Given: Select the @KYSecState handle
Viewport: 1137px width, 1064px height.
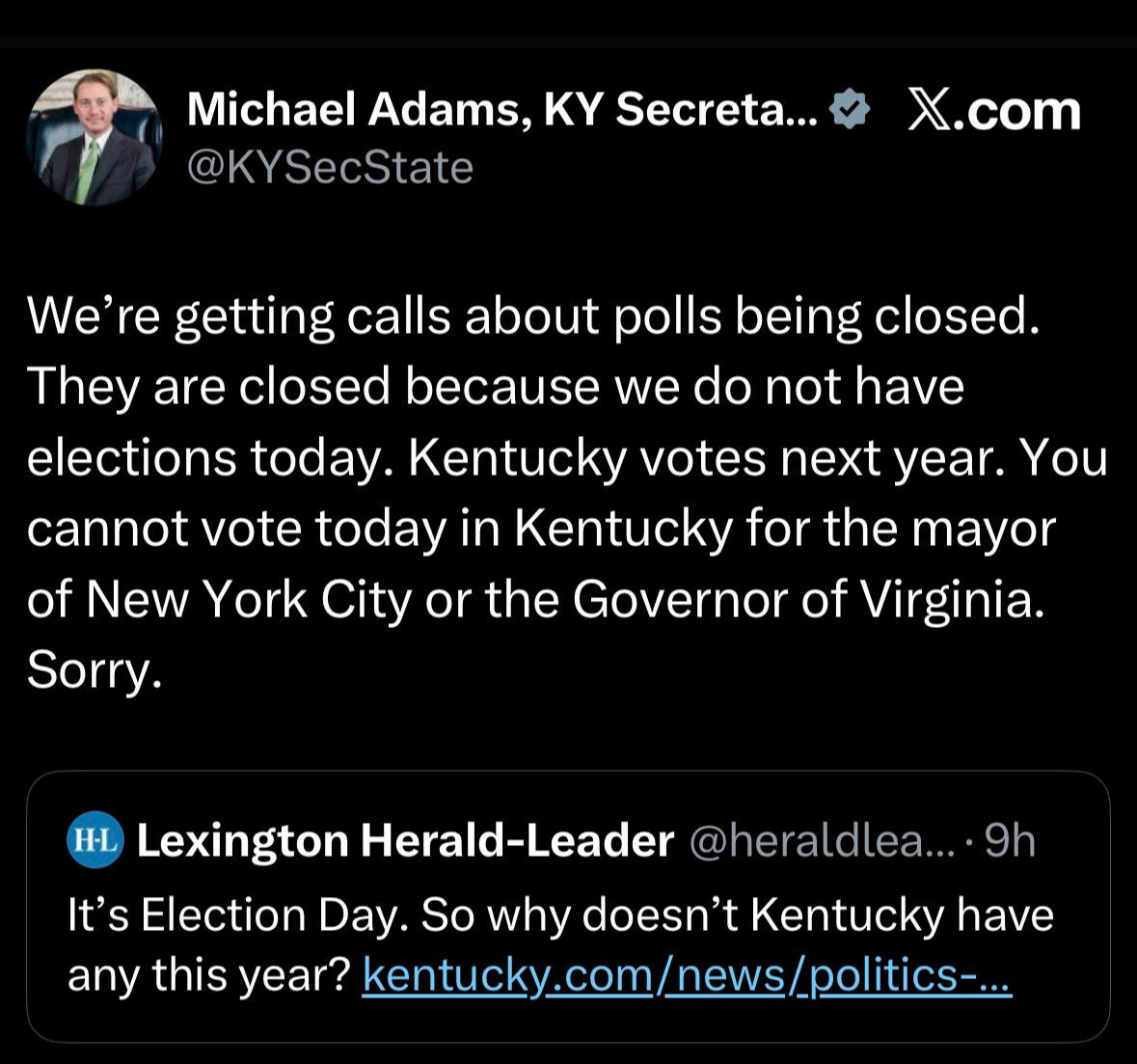Looking at the screenshot, I should coord(330,168).
